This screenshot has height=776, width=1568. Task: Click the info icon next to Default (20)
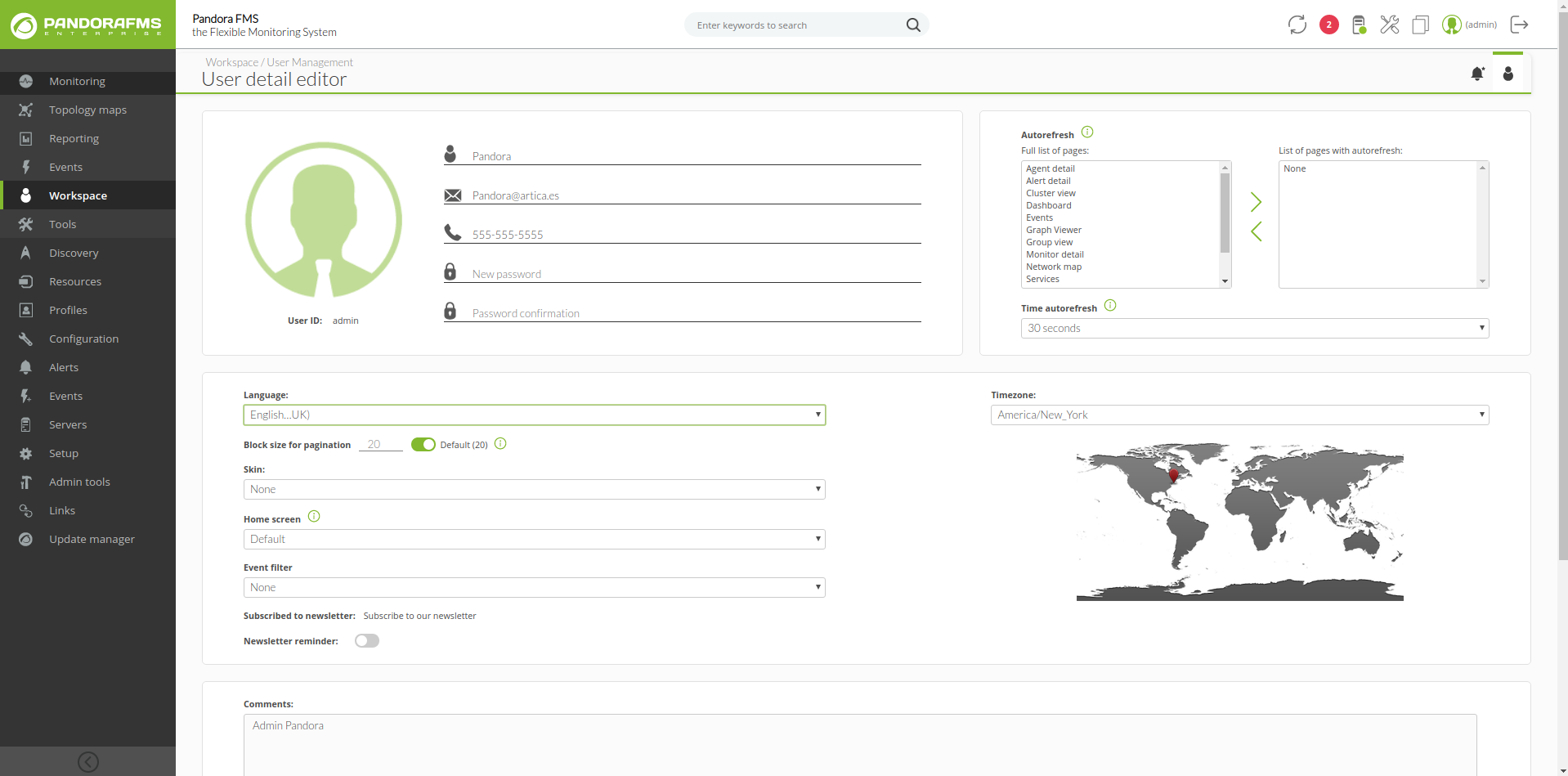pos(500,443)
